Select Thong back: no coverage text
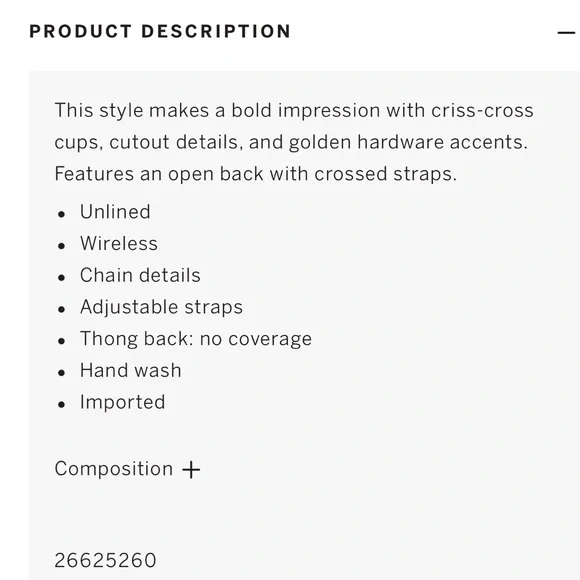 click(196, 339)
